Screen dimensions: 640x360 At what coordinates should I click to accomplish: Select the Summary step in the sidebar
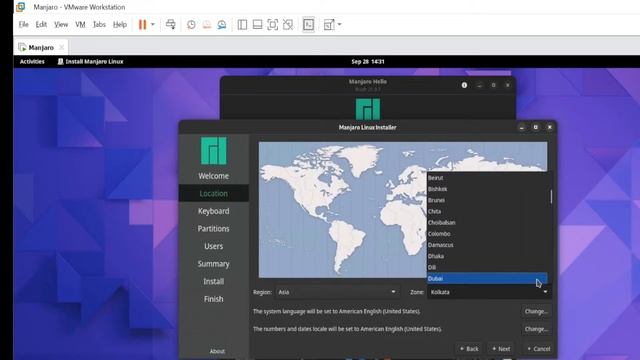tap(213, 264)
